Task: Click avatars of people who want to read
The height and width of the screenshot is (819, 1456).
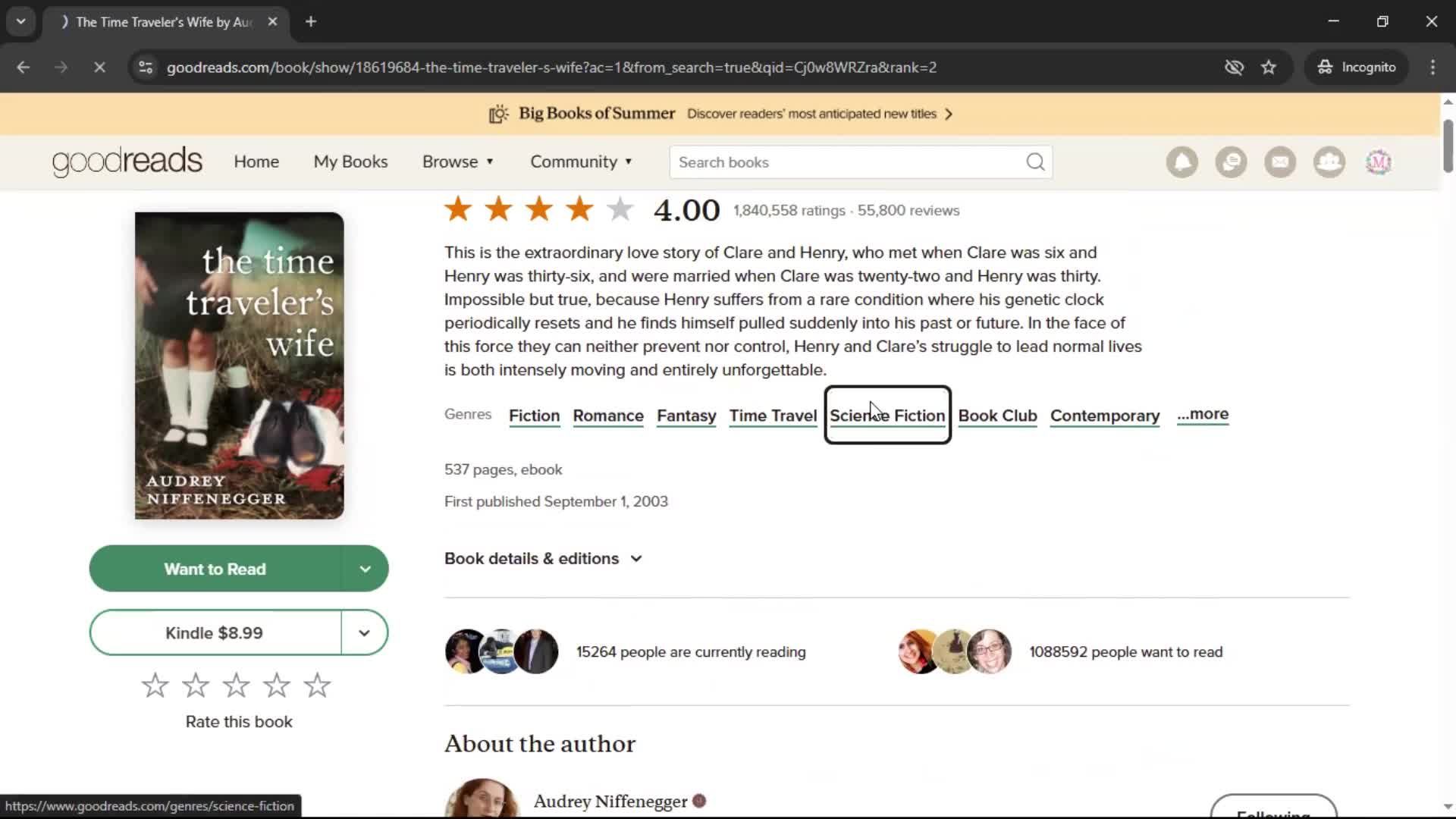Action: point(954,651)
